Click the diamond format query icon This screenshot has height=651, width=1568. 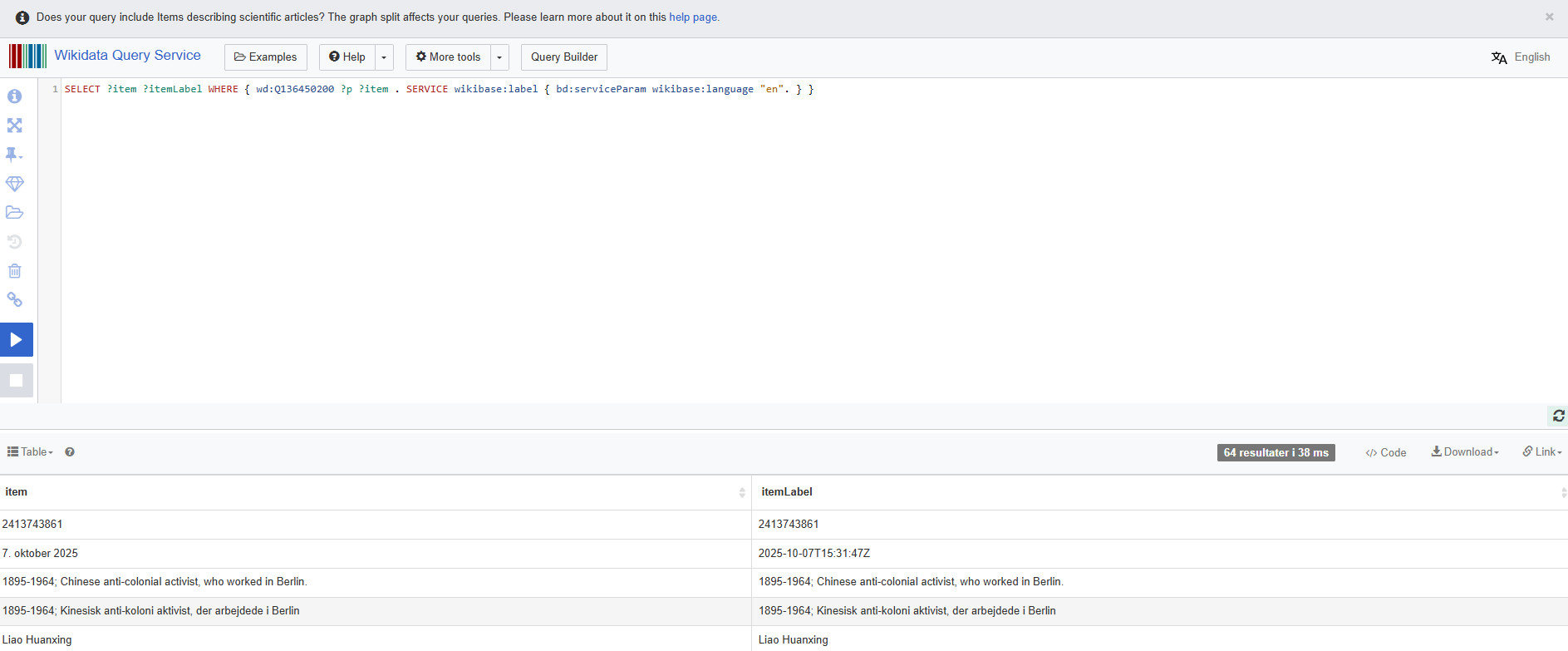tap(14, 184)
